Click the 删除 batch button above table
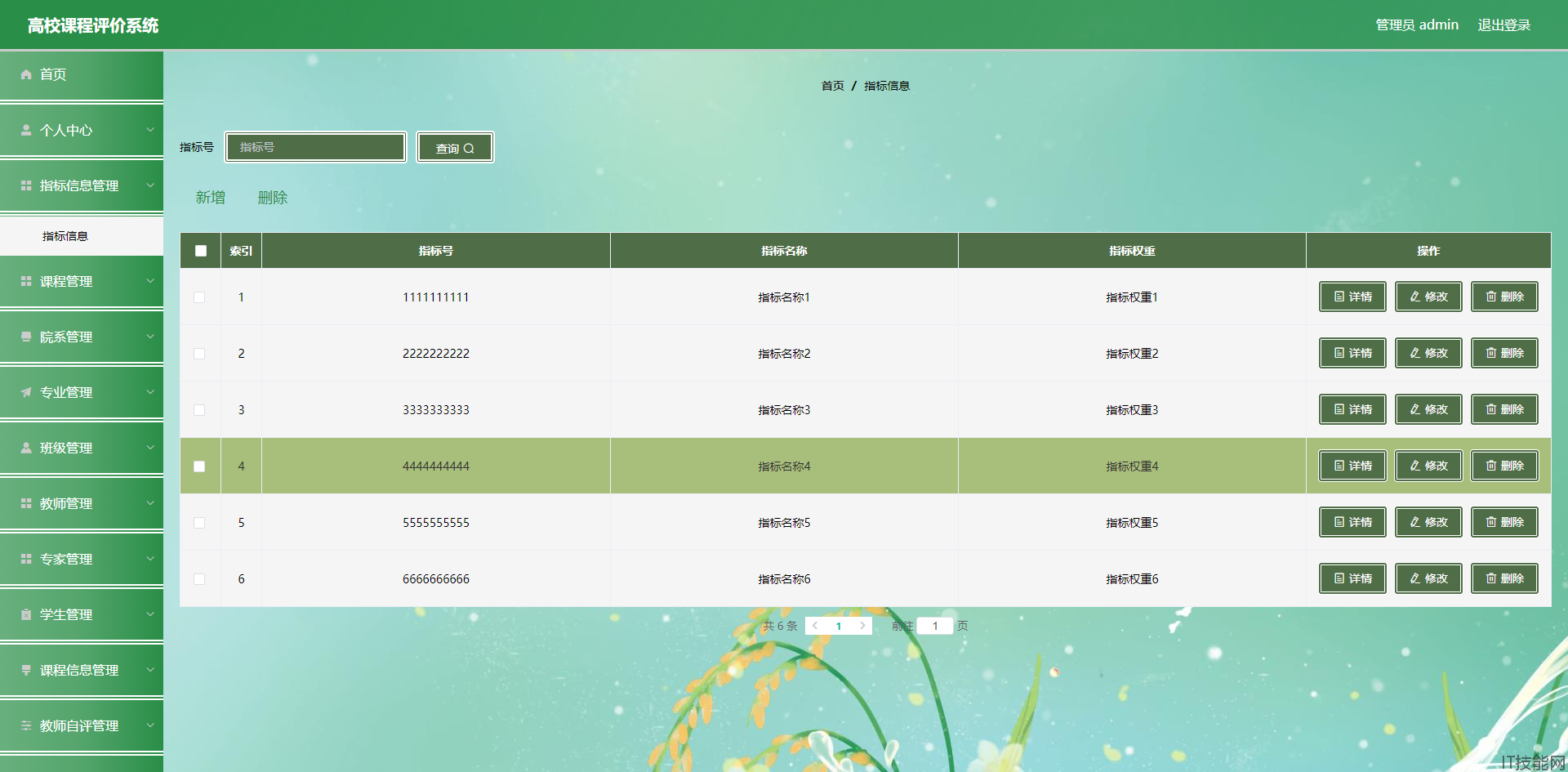Image resolution: width=1568 pixels, height=772 pixels. [273, 198]
